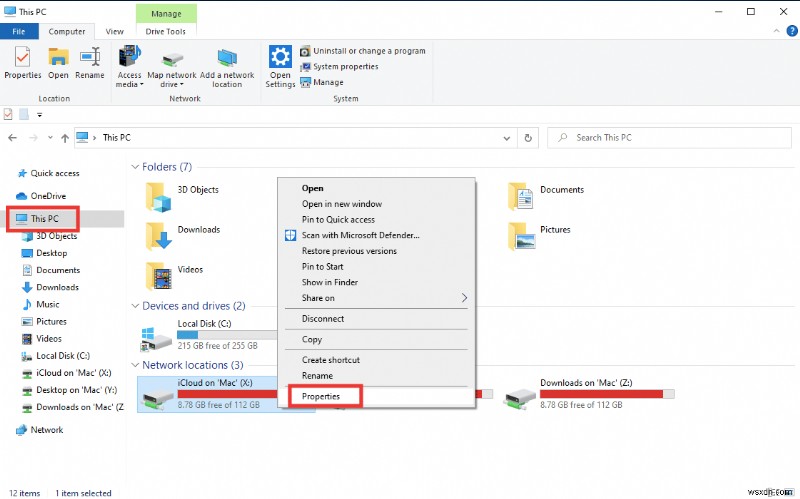Select the 3D Objects folder icon

158,197
